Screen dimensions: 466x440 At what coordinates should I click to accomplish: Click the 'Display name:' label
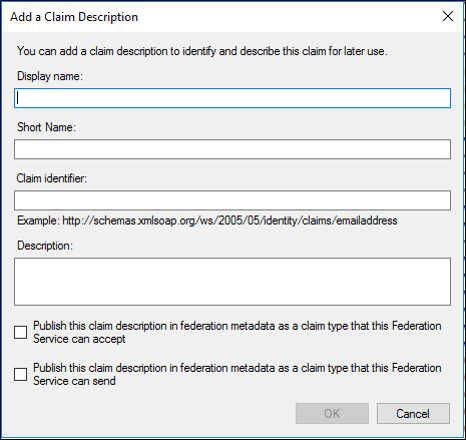tap(50, 76)
